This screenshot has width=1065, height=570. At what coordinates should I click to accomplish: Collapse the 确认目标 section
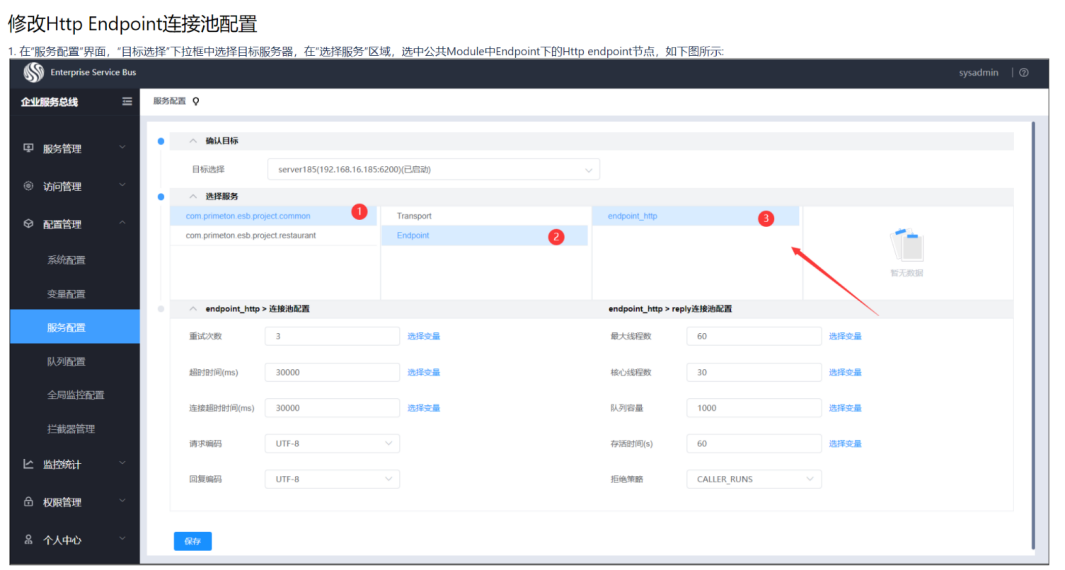[193, 141]
